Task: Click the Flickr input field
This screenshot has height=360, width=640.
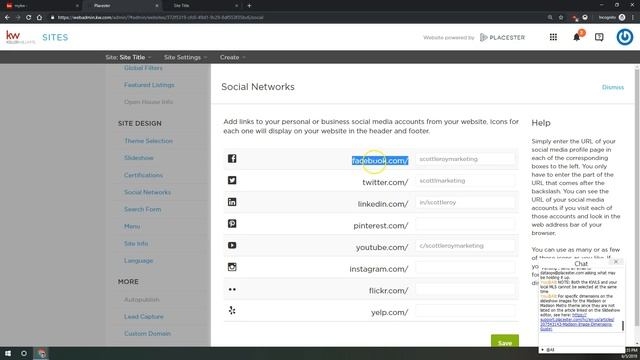Action: (465, 289)
